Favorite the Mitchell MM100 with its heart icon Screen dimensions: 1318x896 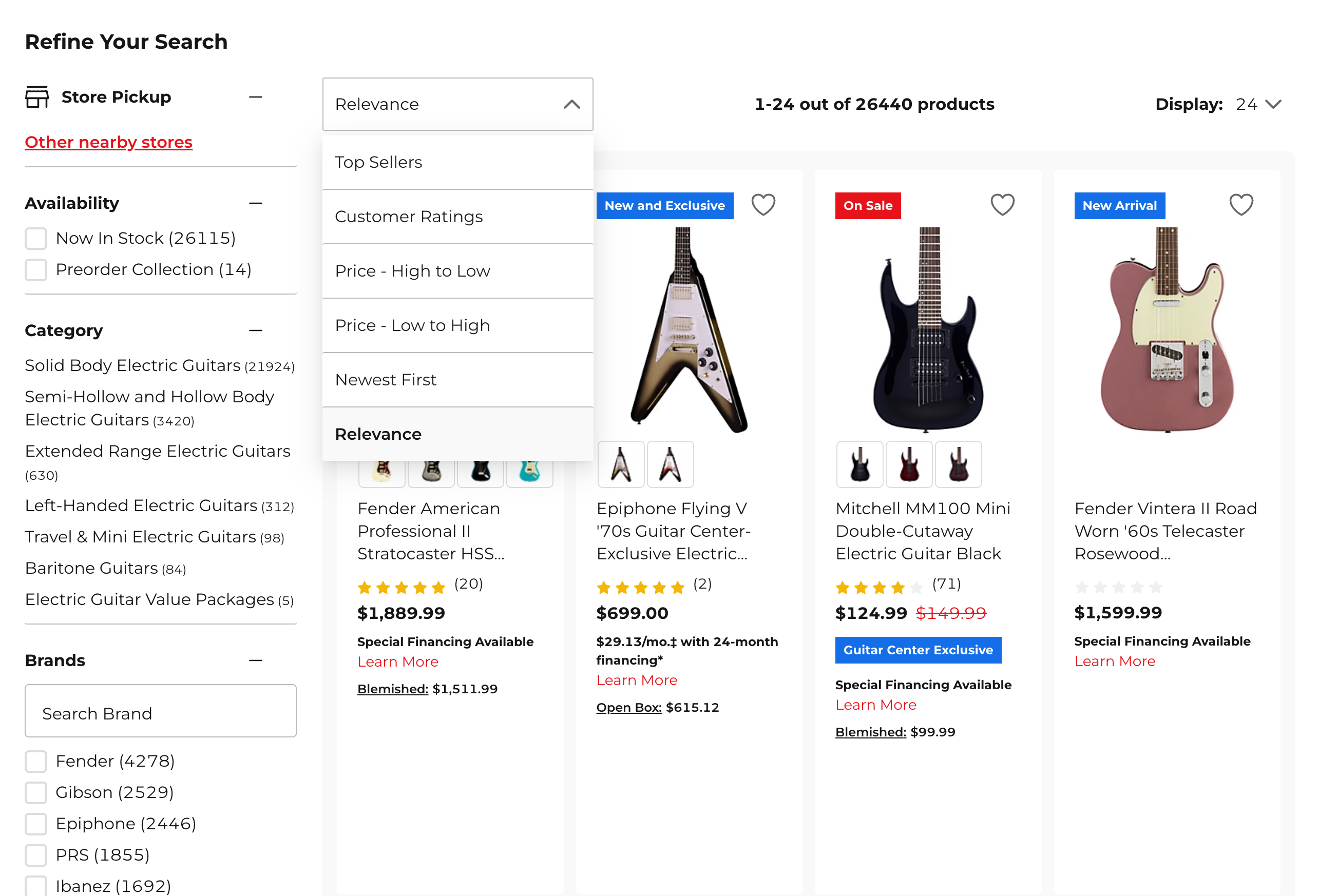pos(1003,205)
